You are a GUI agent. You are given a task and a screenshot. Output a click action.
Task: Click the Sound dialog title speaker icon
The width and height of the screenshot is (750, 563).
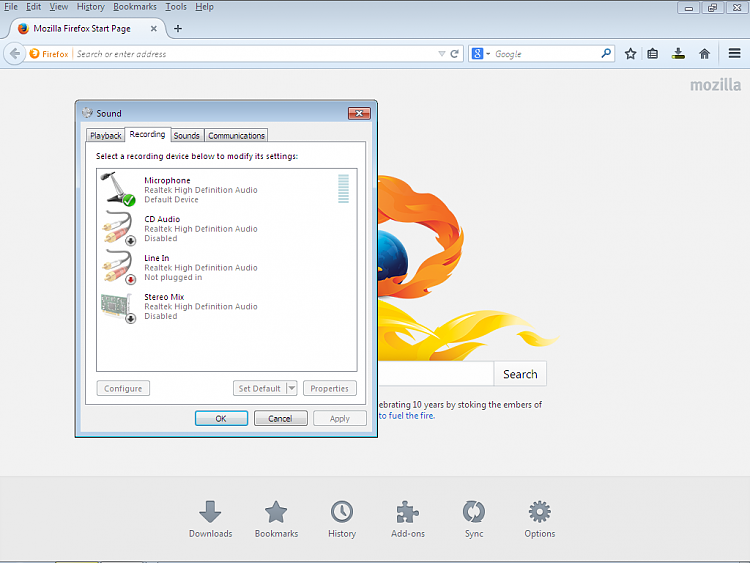[87, 113]
